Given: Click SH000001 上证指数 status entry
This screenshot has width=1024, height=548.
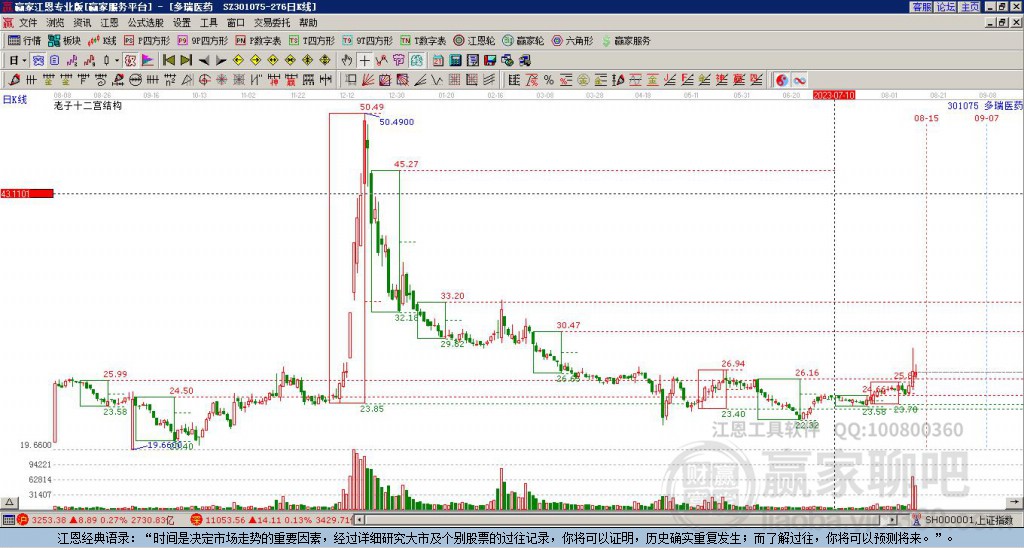Looking at the screenshot, I should [x=968, y=520].
